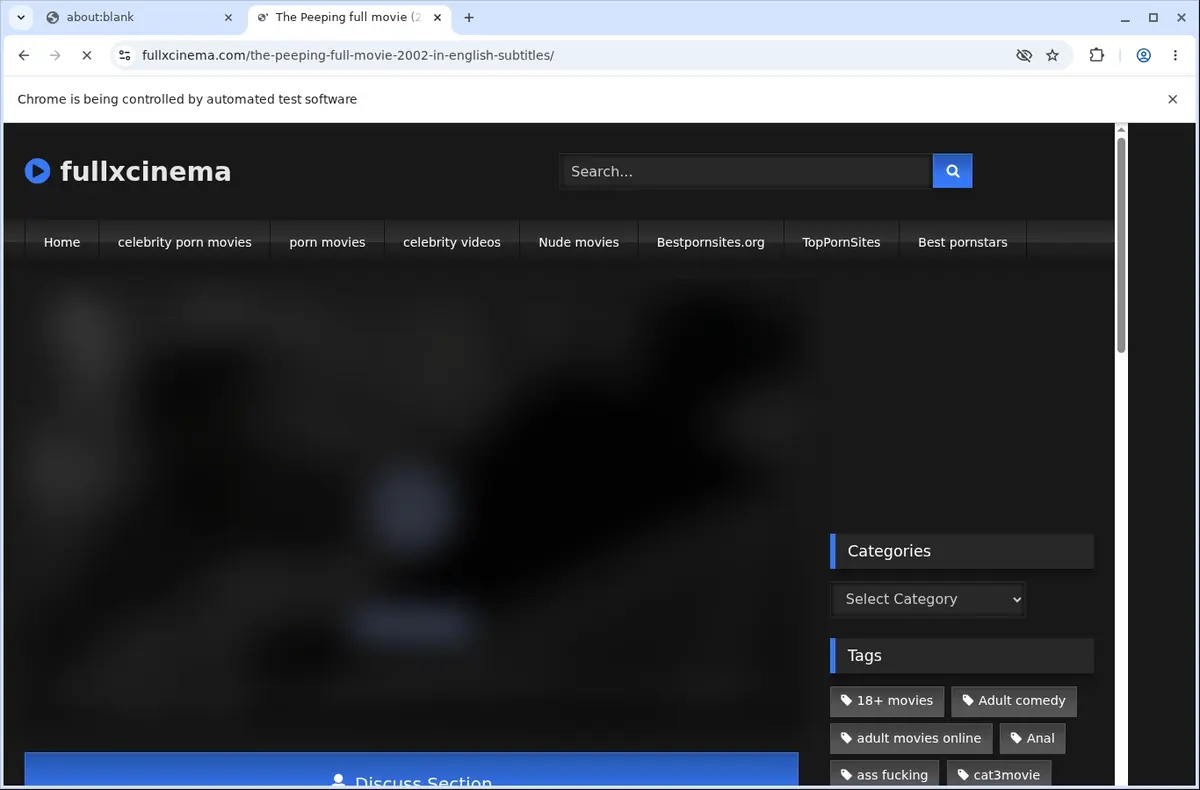Click the cat3movie tag
Image resolution: width=1200 pixels, height=790 pixels.
(998, 775)
